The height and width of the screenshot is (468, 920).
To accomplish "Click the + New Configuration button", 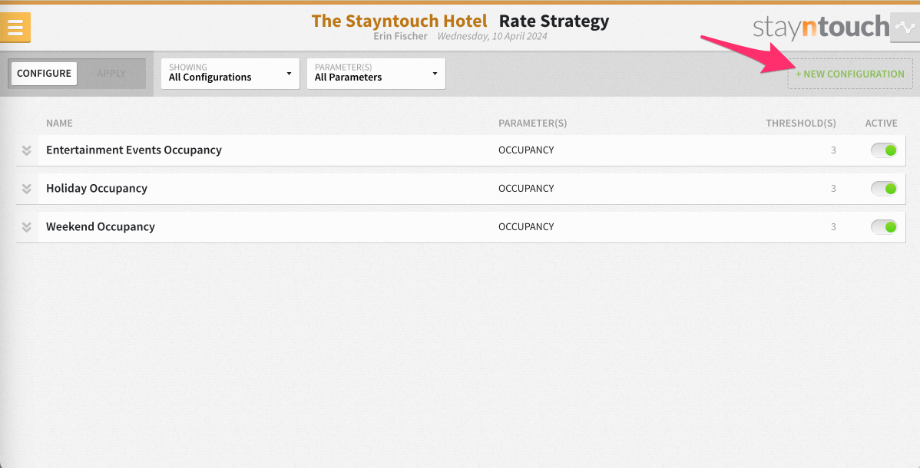I will (x=850, y=74).
